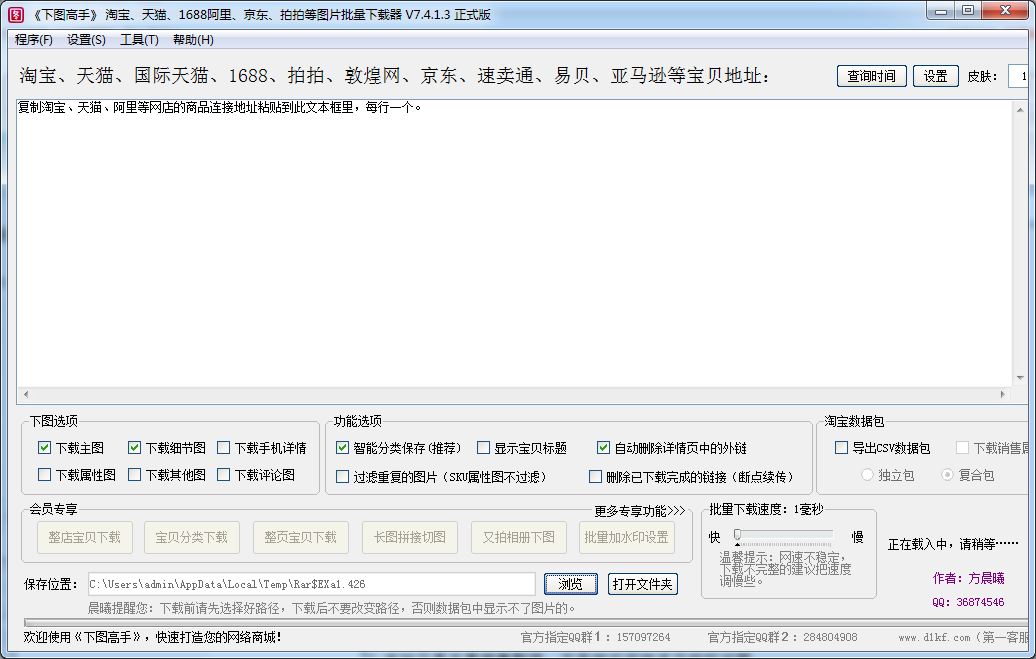Click the 保存位置 path input field

click(x=311, y=584)
